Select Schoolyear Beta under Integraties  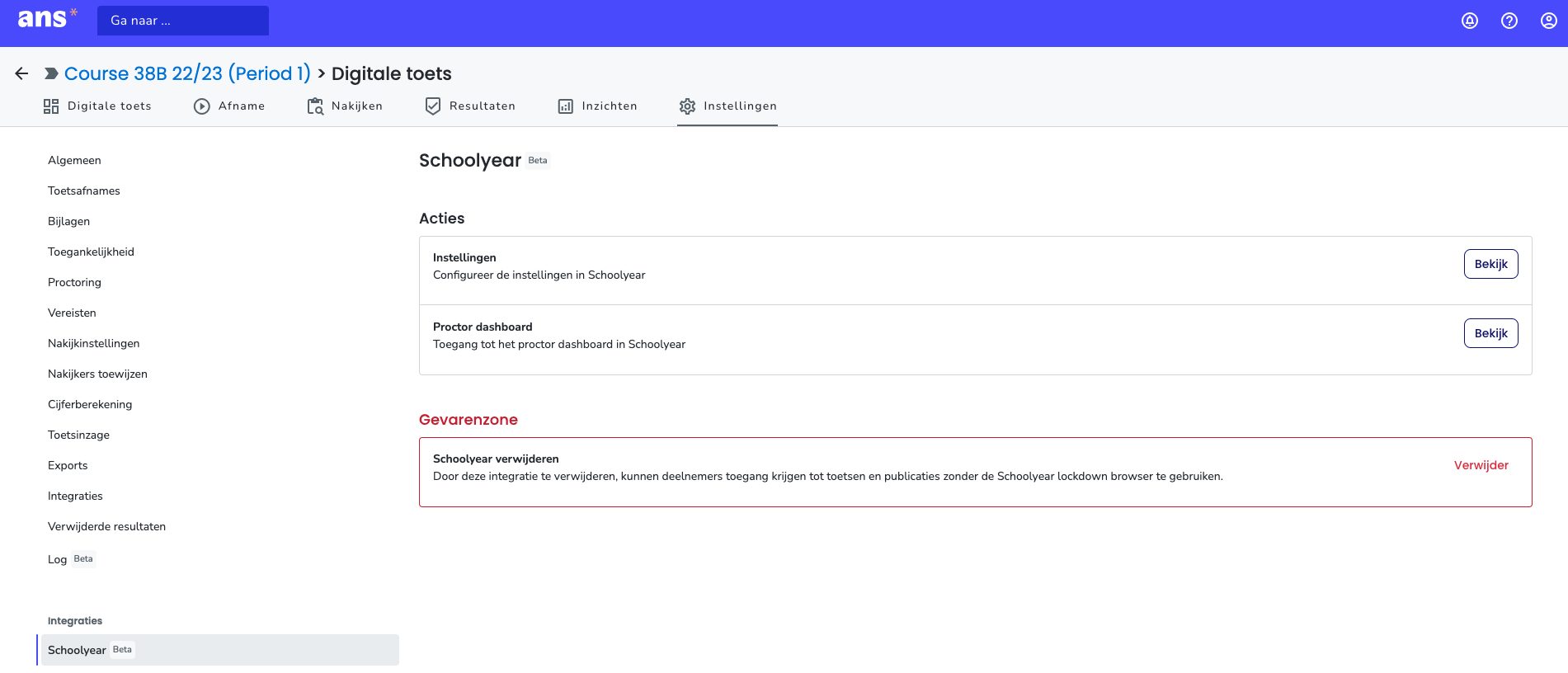[x=219, y=650]
